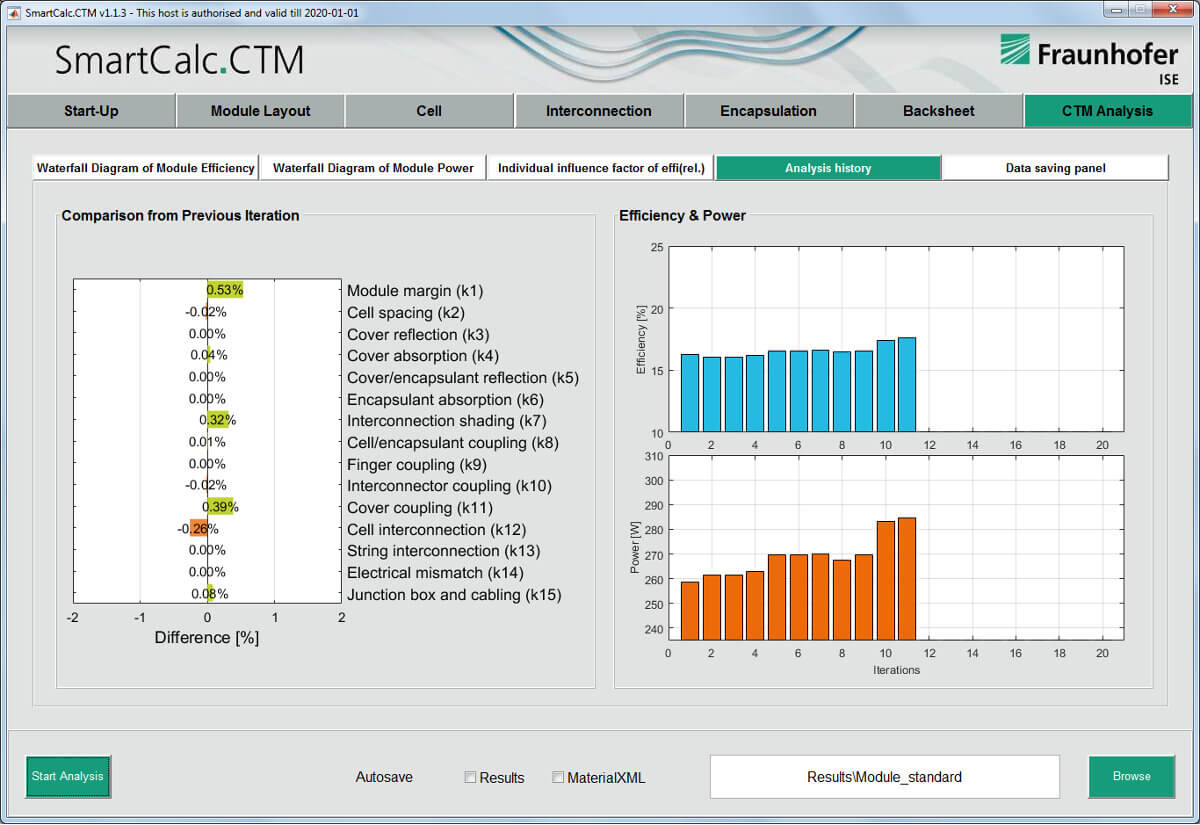Show Waterfall Diagram of Module Power
This screenshot has height=825, width=1200.
(x=373, y=168)
